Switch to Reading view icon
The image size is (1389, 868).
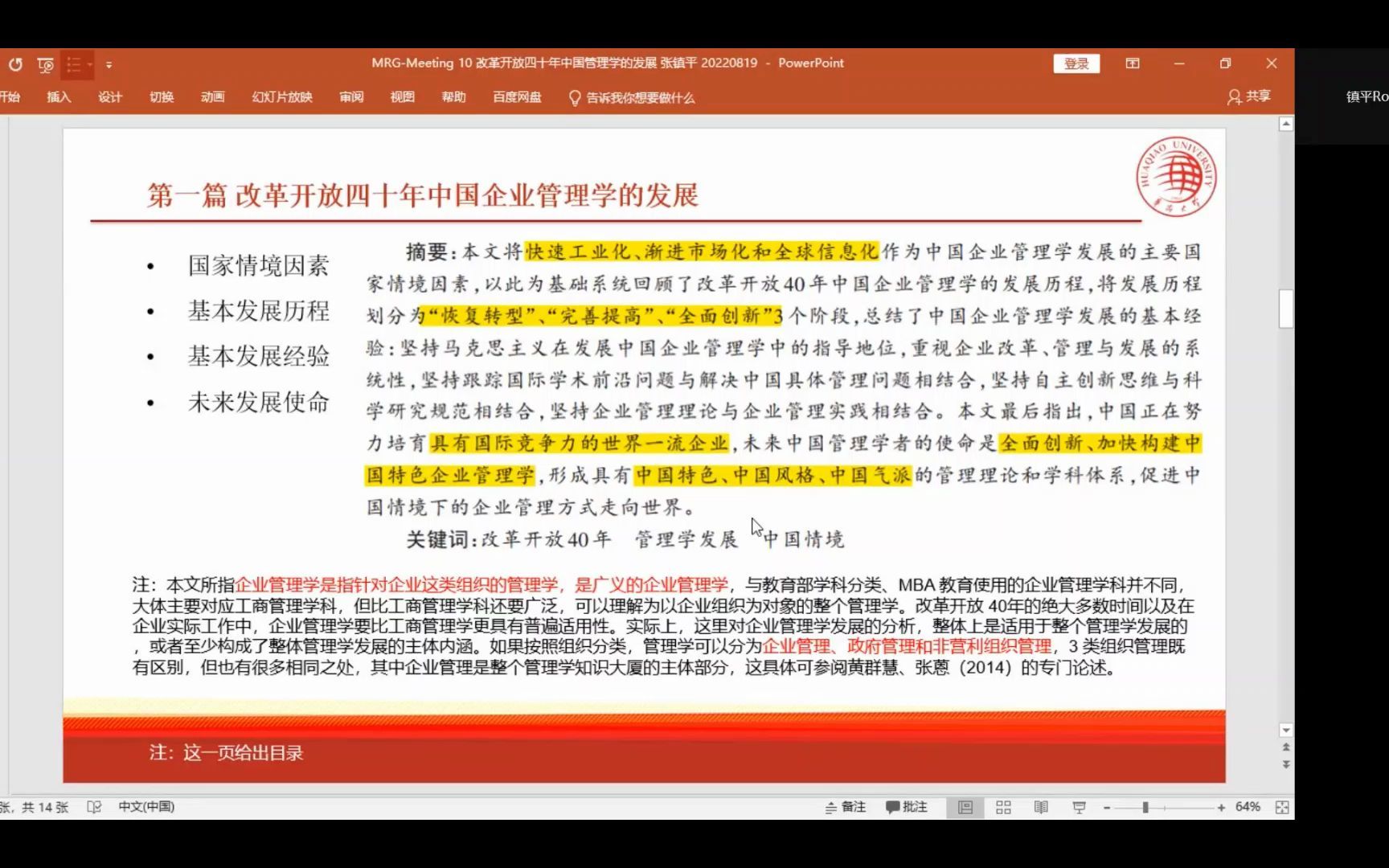click(1041, 807)
